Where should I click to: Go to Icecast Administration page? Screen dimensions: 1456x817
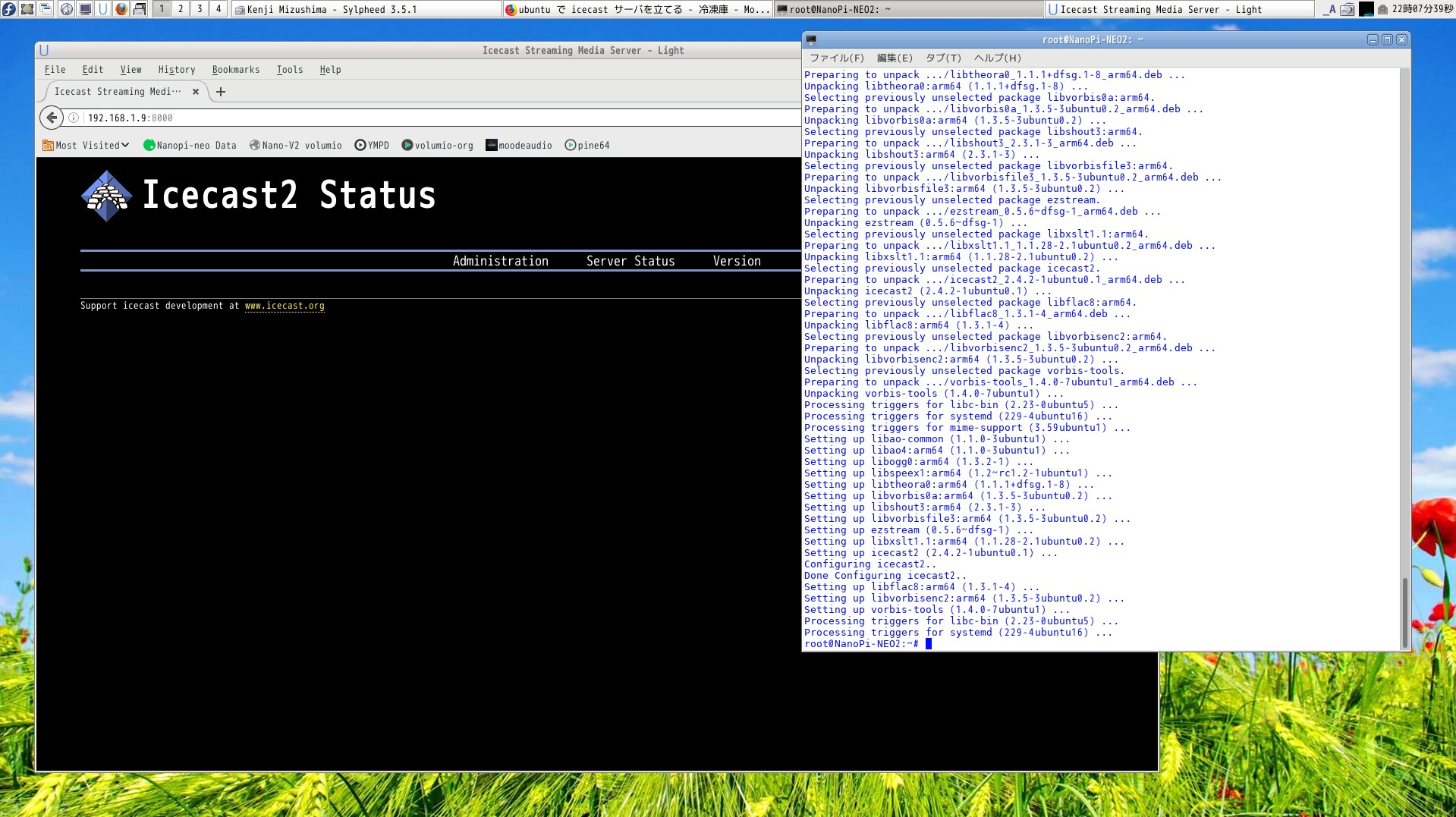point(500,261)
